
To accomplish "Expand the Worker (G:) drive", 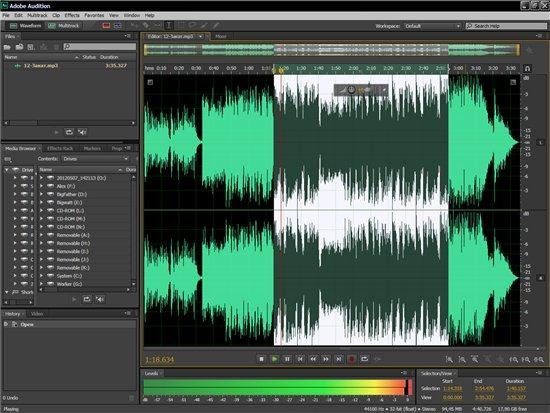I will coord(41,284).
